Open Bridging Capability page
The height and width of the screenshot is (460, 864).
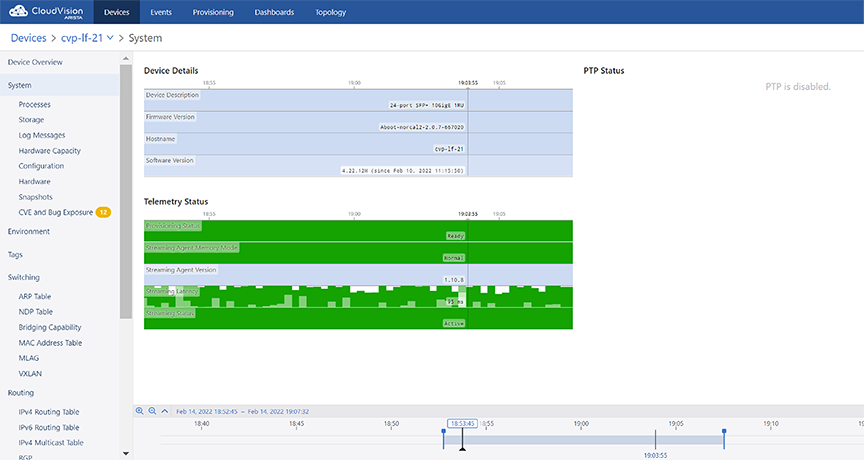pyautogui.click(x=50, y=327)
